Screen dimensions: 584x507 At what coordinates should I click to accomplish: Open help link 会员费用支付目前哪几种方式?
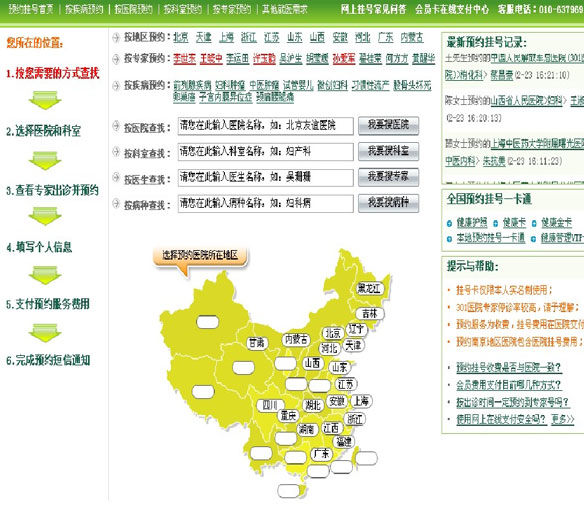(509, 385)
